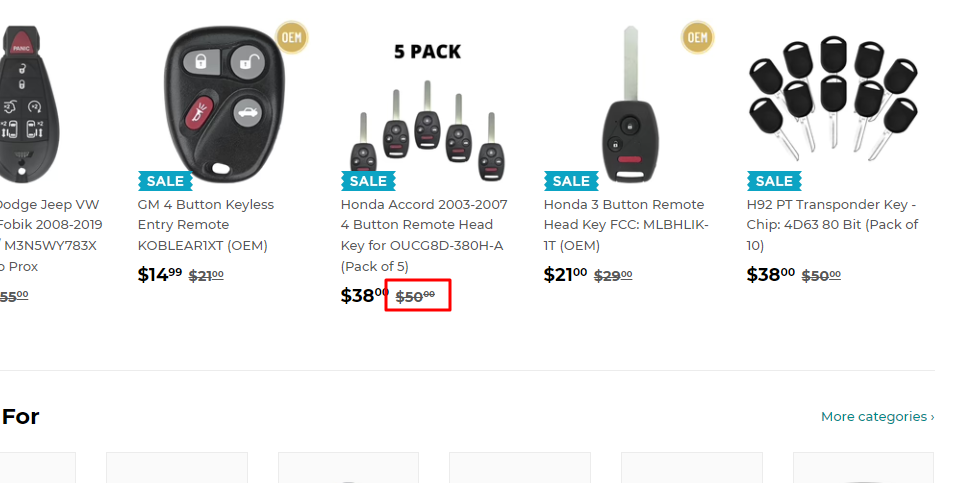Click the SALE badge on Honda 3 Button key
The height and width of the screenshot is (483, 966).
(x=571, y=181)
